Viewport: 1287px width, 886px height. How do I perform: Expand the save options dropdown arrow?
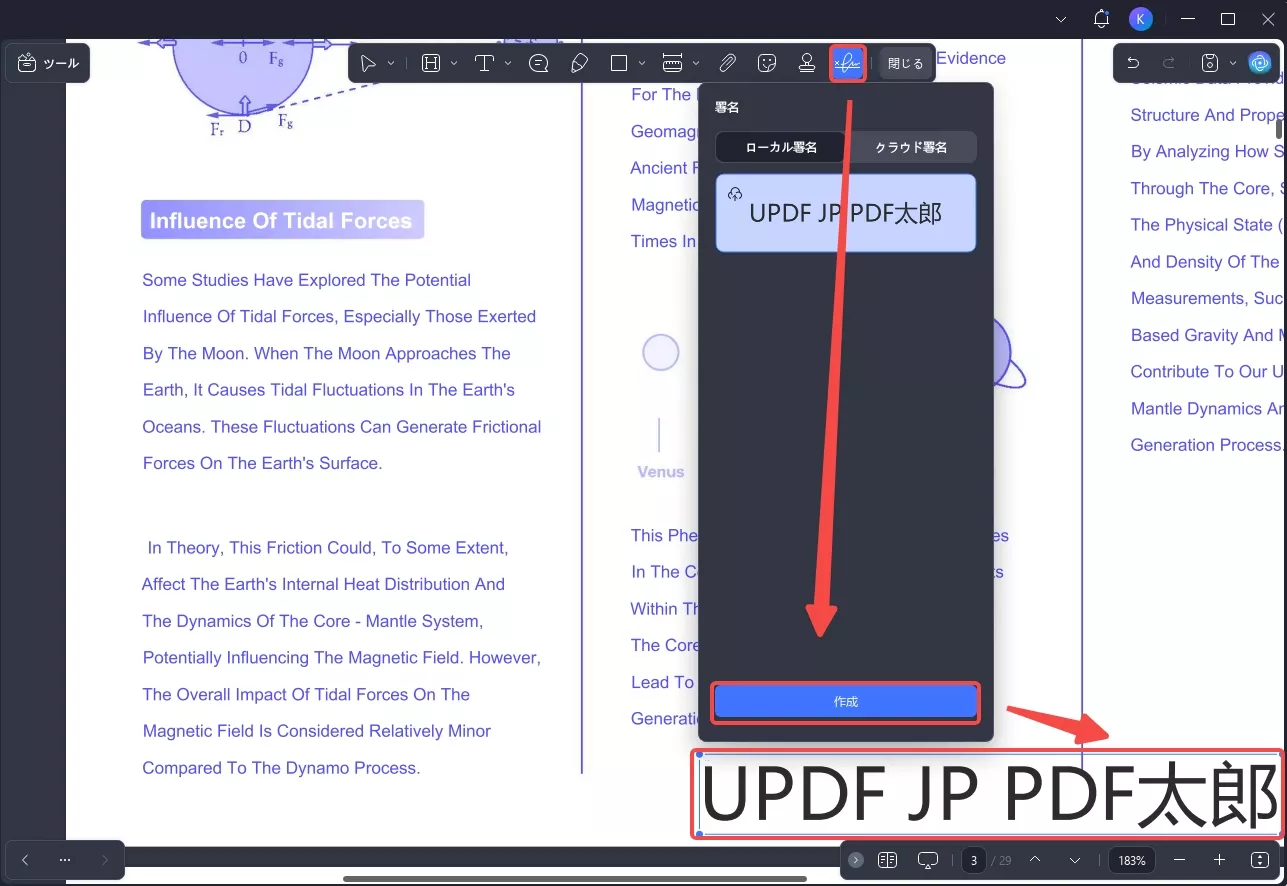[1233, 63]
